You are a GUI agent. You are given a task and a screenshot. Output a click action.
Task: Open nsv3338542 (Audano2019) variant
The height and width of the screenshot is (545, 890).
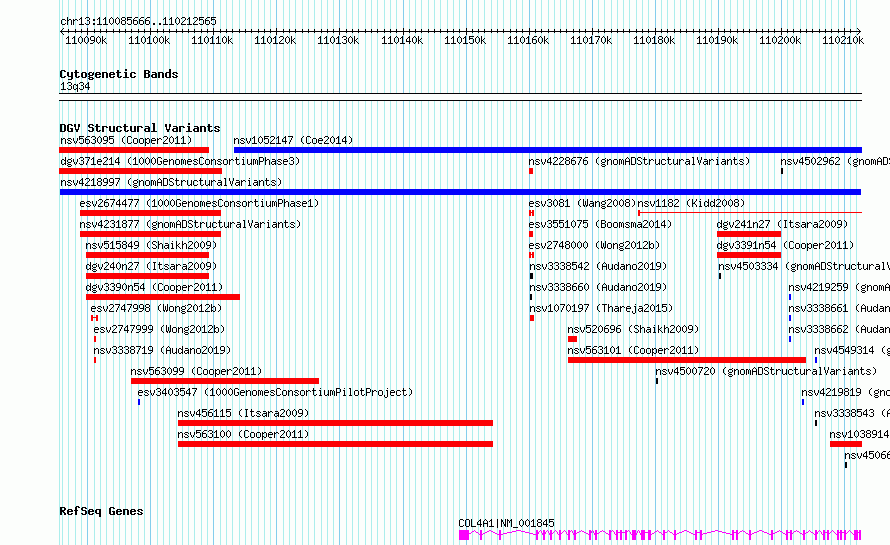click(598, 266)
